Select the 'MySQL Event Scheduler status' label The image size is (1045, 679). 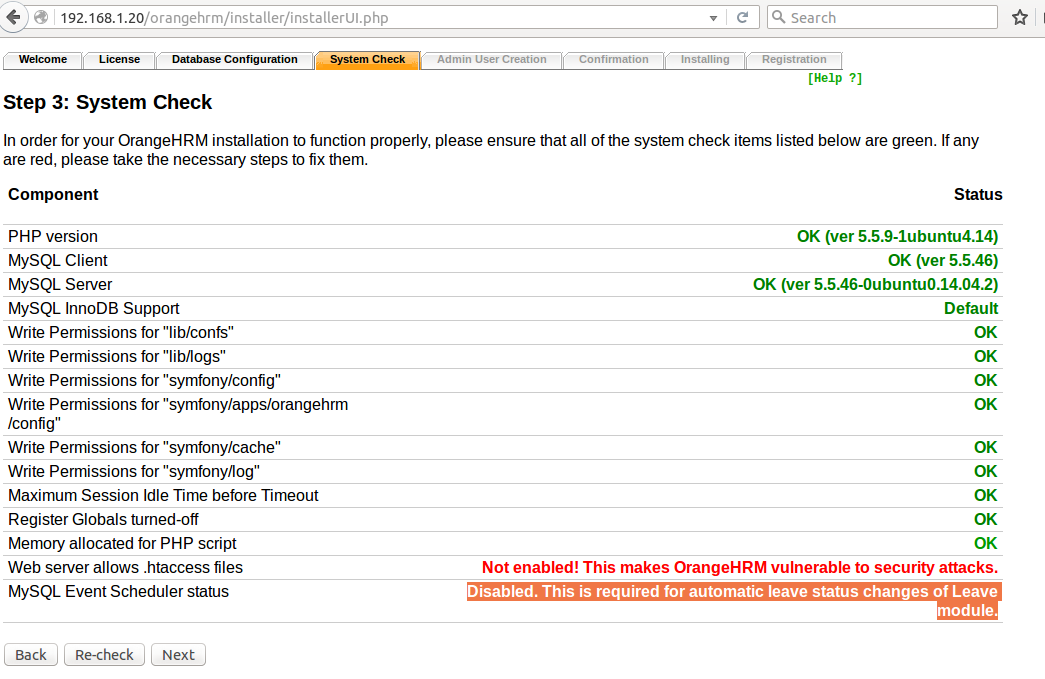click(118, 591)
